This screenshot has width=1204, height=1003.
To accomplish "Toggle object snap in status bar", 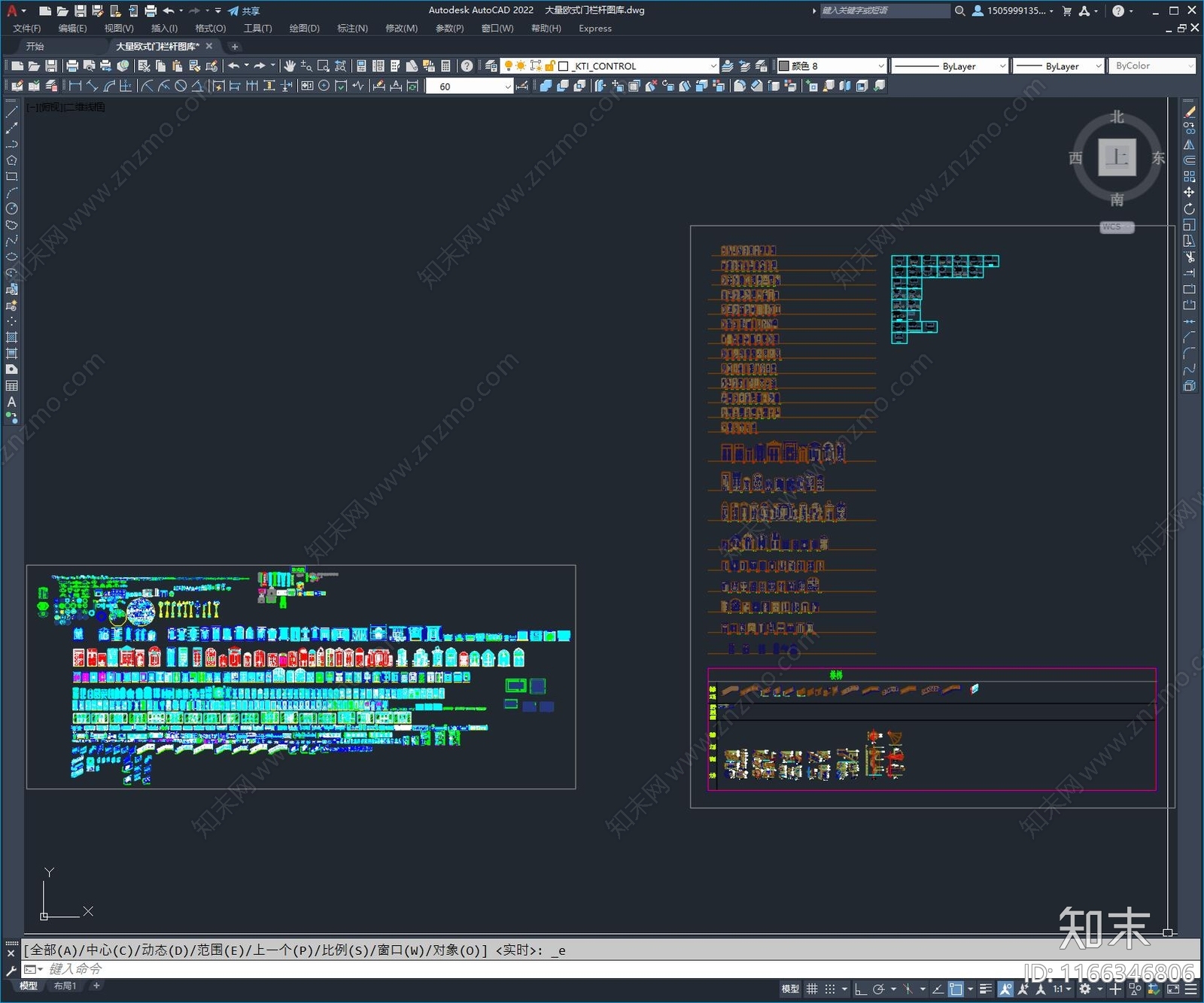I will point(956,989).
